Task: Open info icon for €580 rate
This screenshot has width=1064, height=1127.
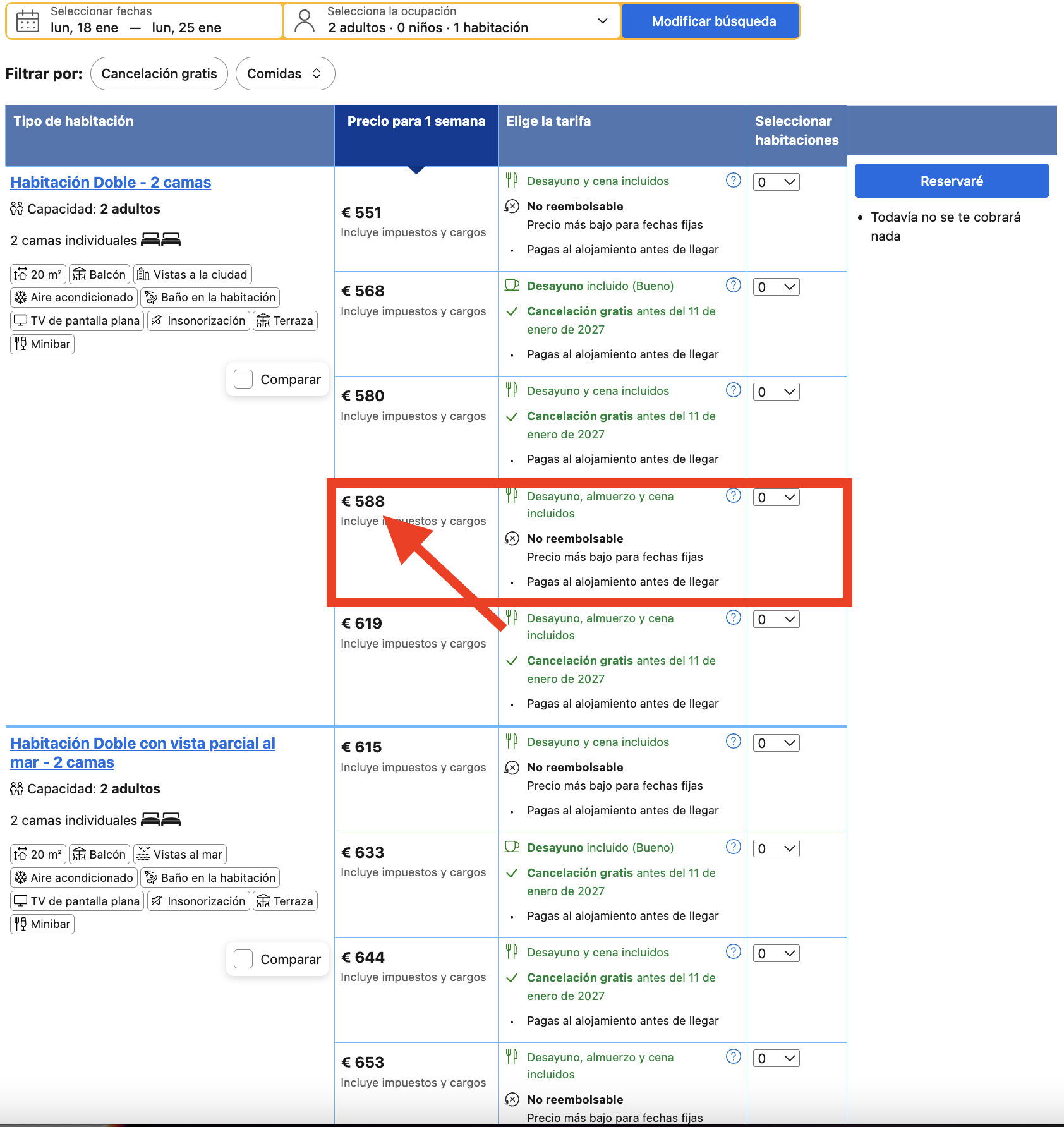Action: tap(733, 390)
